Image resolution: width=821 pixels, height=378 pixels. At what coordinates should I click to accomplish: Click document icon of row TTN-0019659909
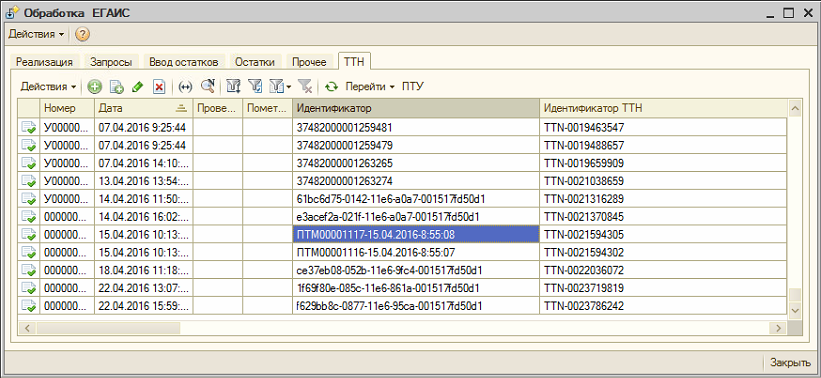click(28, 163)
